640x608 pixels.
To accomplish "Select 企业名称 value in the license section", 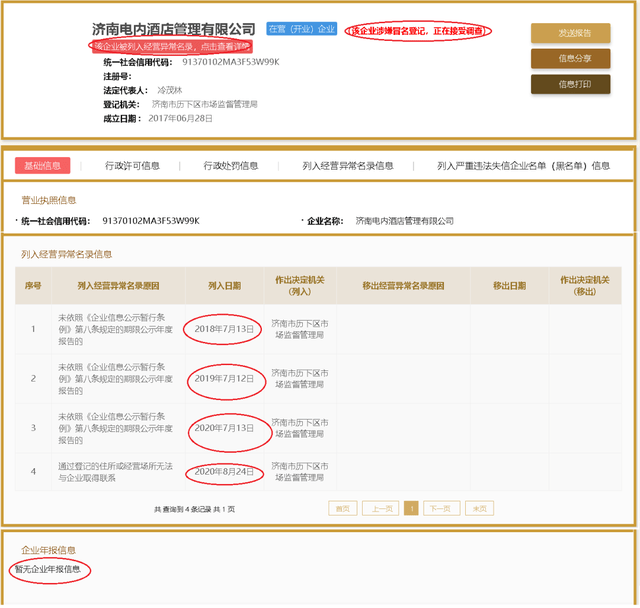I will [x=404, y=221].
